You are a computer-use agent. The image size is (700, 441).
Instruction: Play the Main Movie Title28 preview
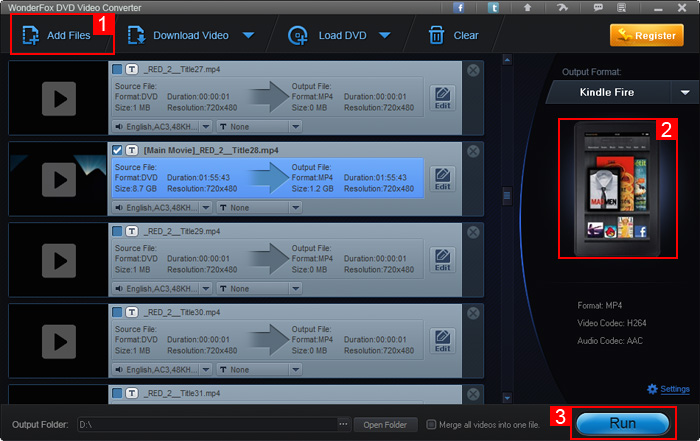pos(59,179)
